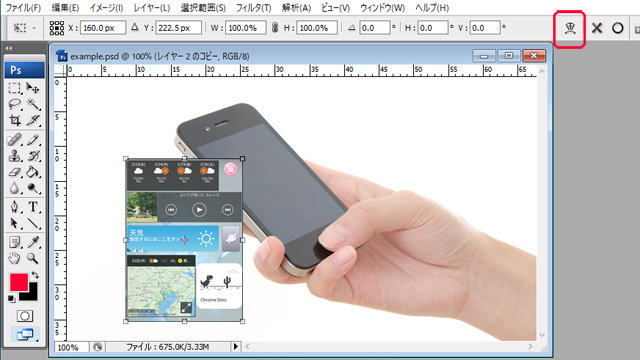Select the Brush tool
The image size is (640, 360).
pos(33,140)
